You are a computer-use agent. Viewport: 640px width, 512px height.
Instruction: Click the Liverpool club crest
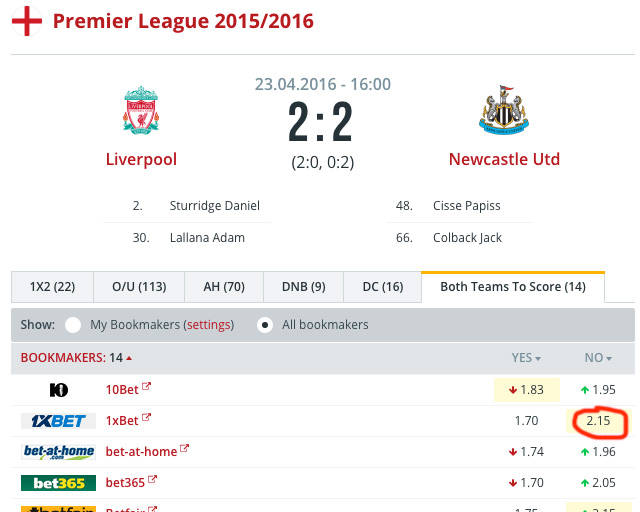141,110
